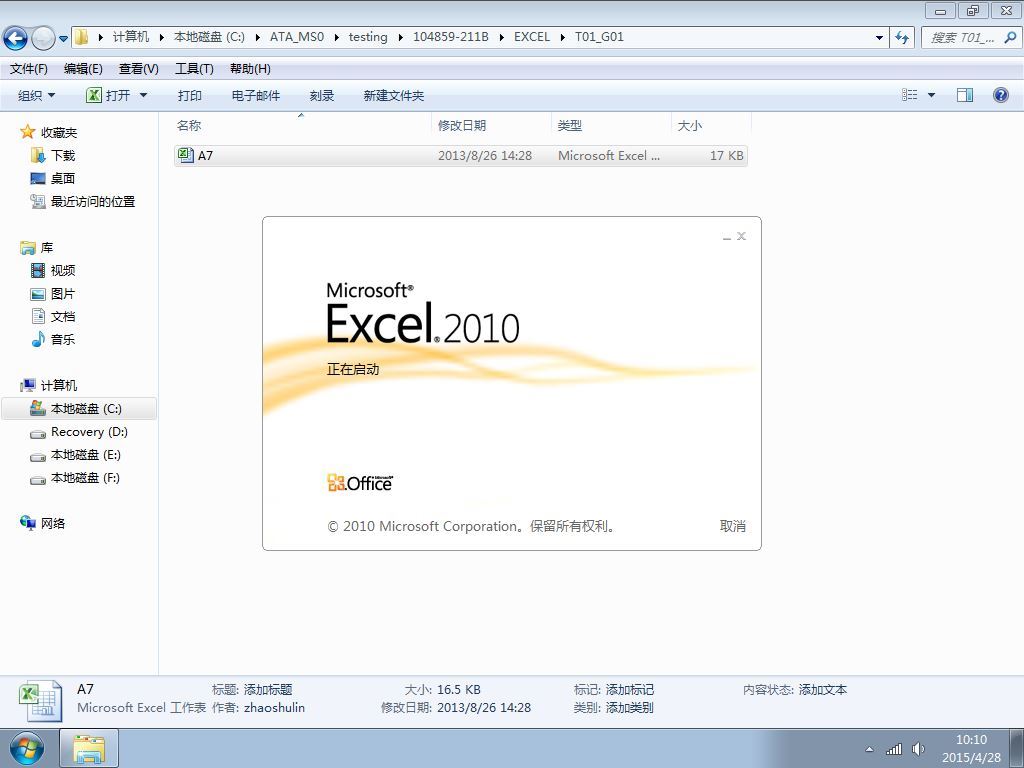Click 电子邮件 in the toolbar
1024x768 pixels.
255,95
